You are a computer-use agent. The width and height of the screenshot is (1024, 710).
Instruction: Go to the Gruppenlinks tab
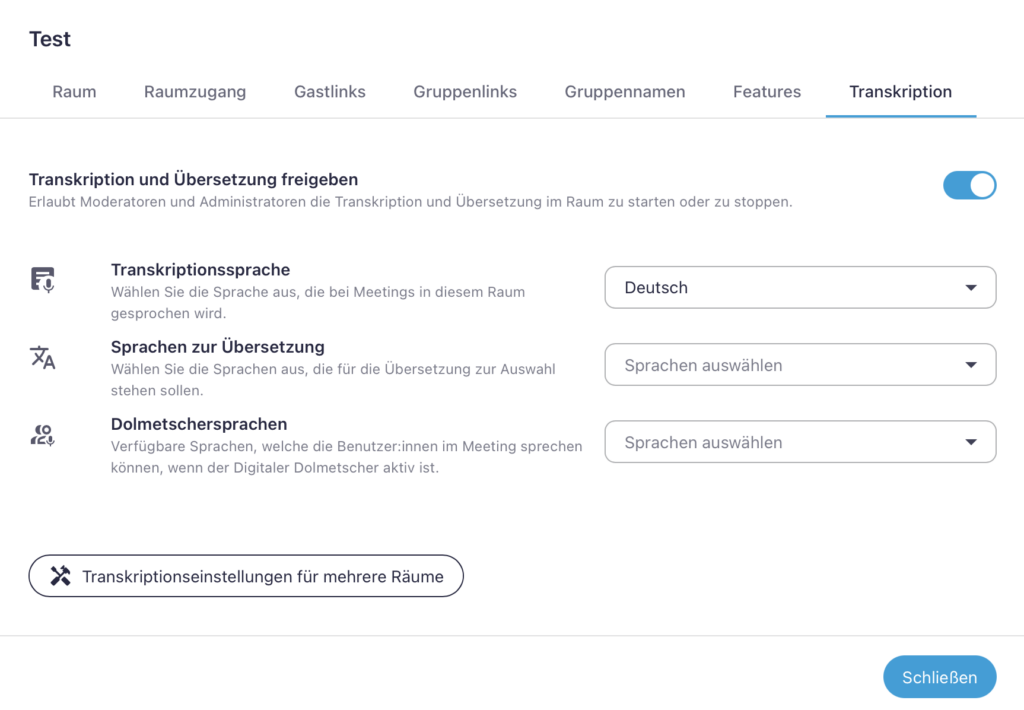464,91
